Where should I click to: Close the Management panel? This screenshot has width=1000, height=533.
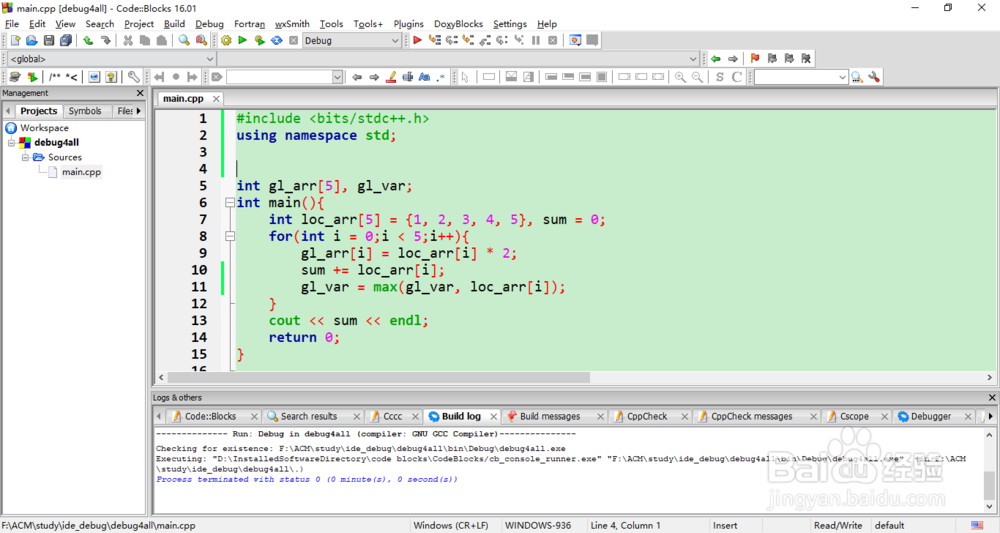(x=140, y=93)
